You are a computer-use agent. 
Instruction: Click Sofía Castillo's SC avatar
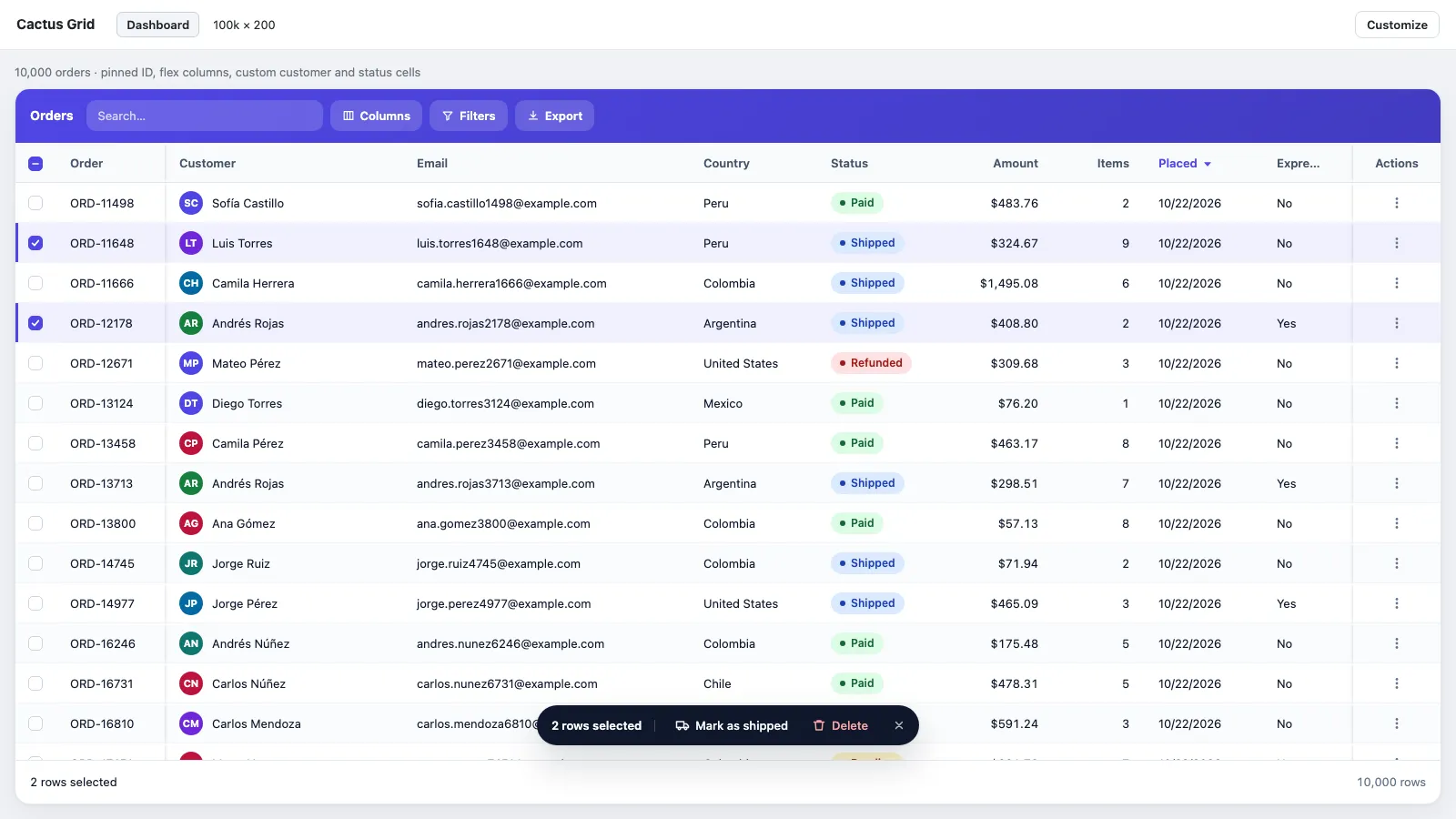pyautogui.click(x=191, y=203)
